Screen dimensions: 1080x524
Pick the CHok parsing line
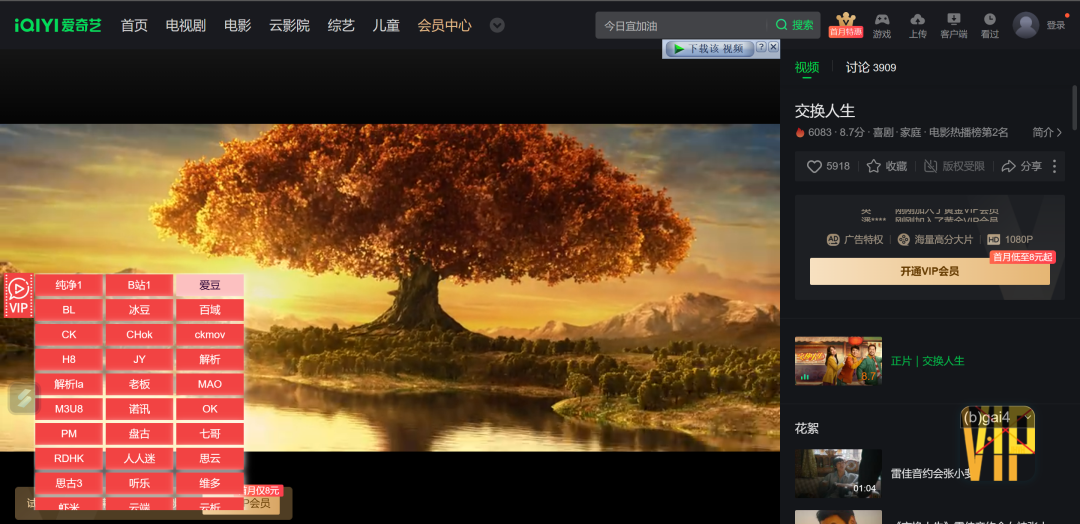pos(139,335)
